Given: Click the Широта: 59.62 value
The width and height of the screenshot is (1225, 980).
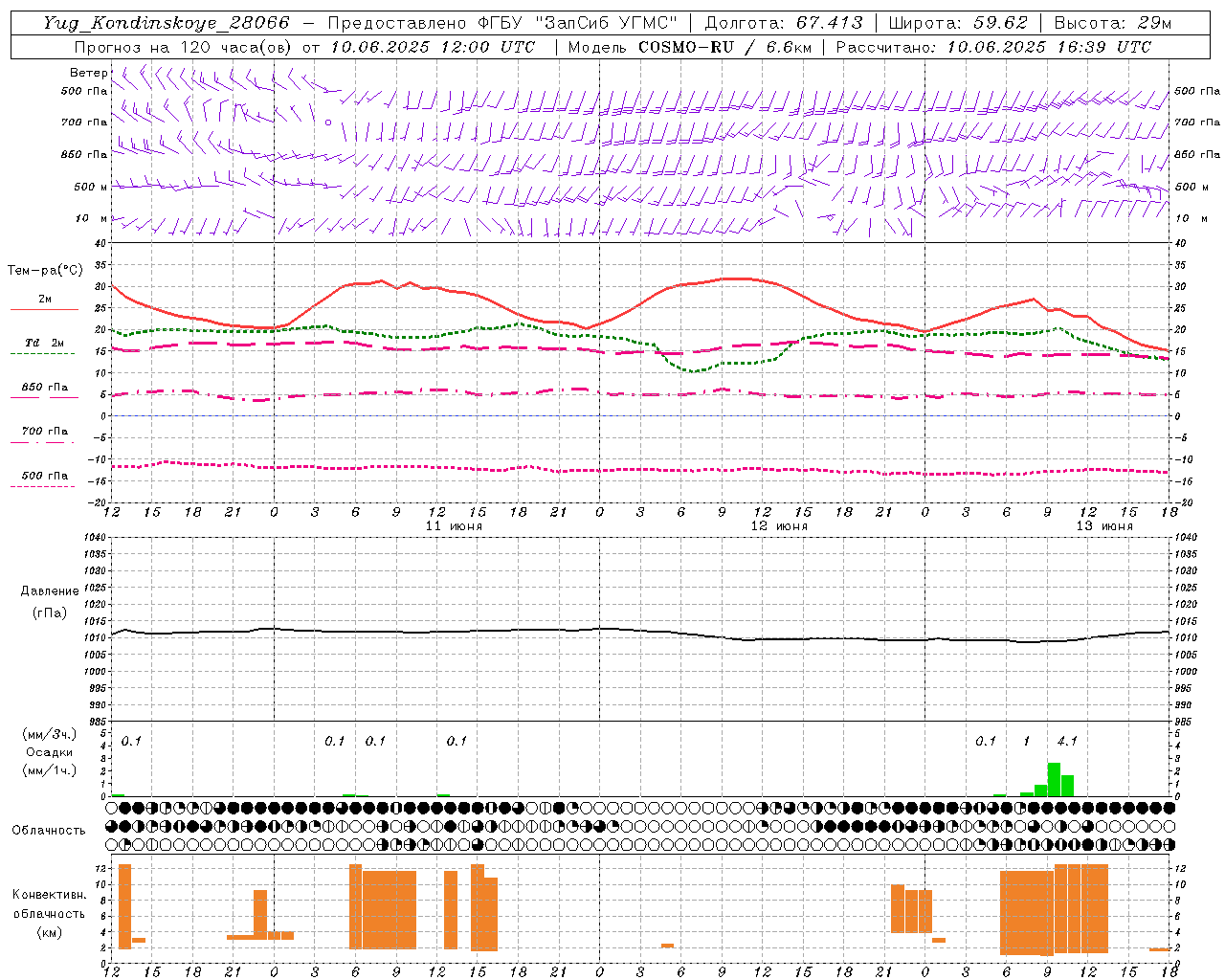Looking at the screenshot, I should 958,23.
